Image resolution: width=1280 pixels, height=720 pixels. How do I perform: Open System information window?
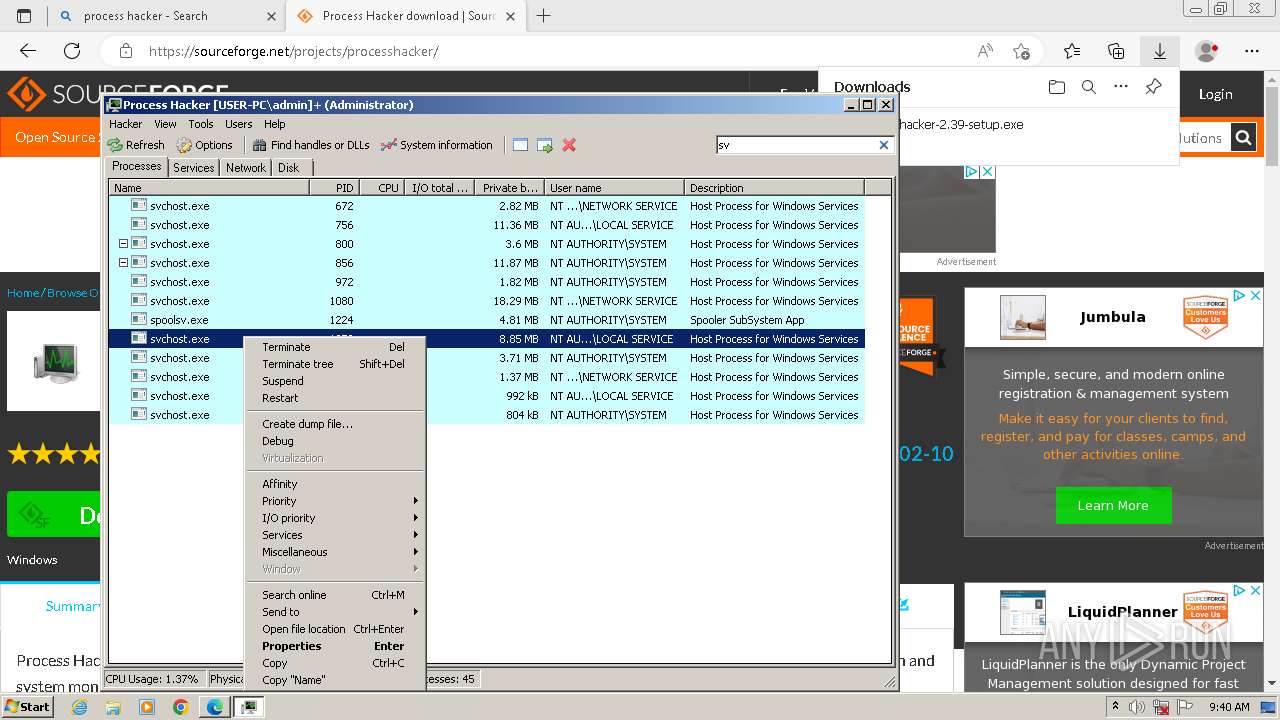pos(437,145)
